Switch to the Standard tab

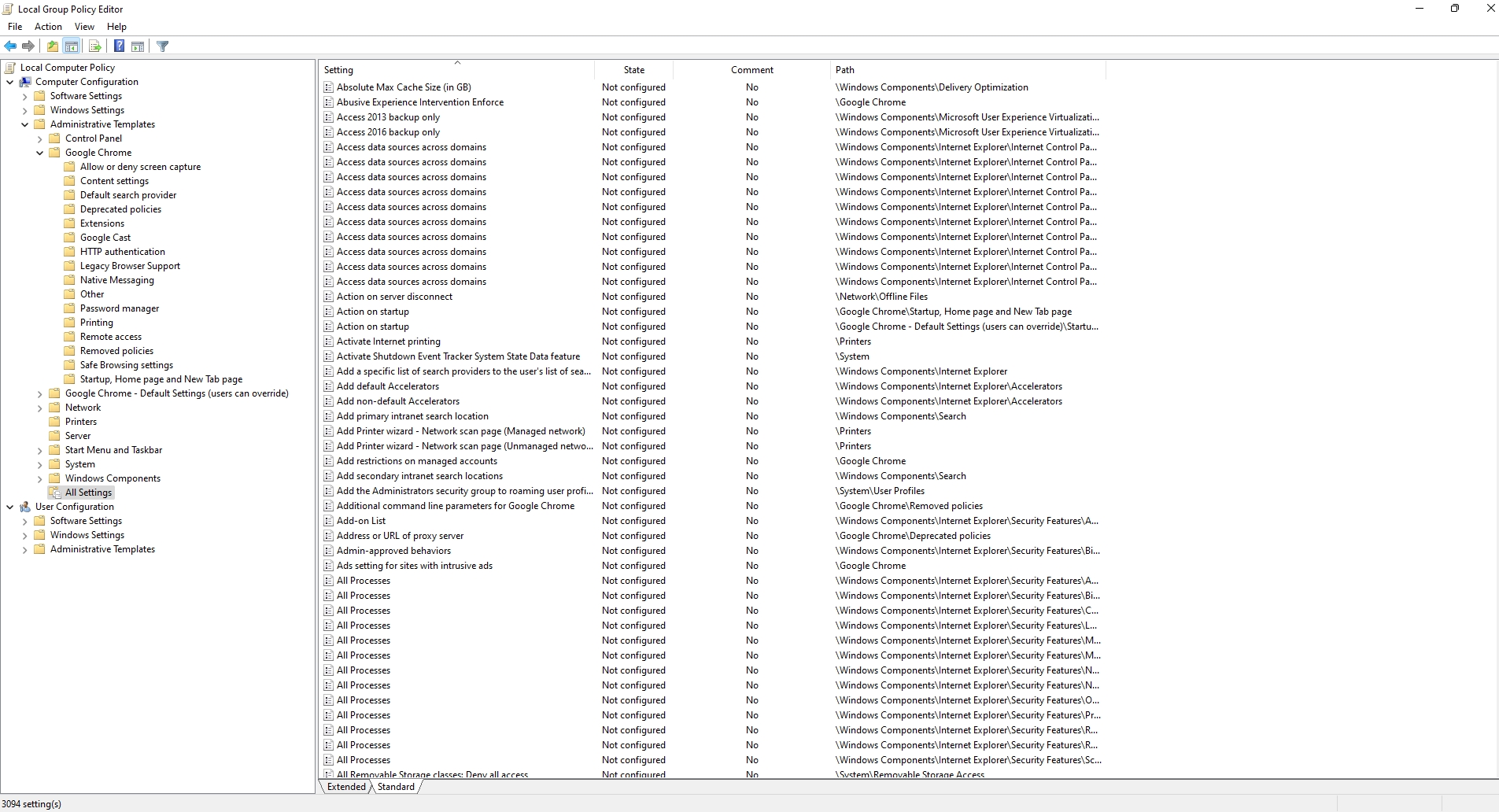tap(396, 787)
